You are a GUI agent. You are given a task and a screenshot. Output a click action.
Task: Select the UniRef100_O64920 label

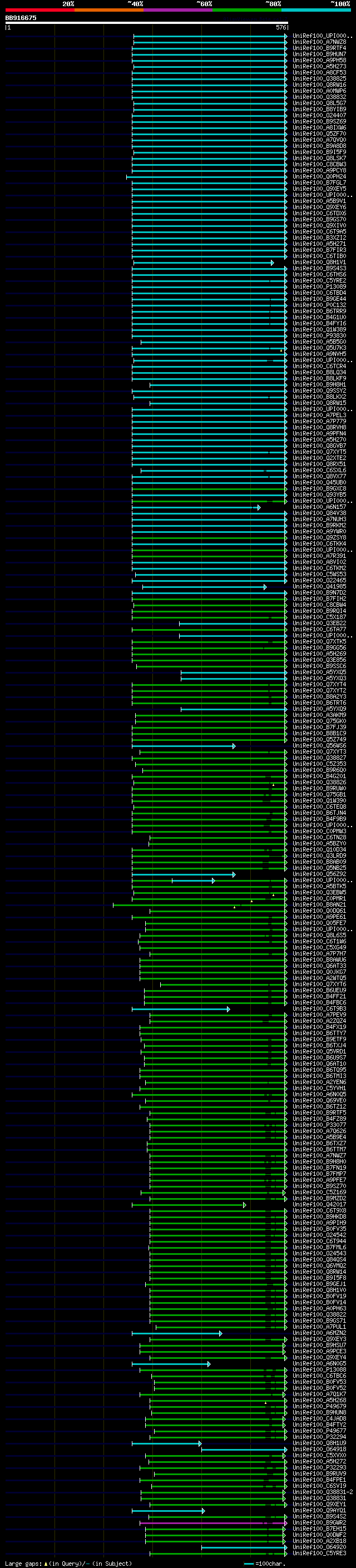click(x=319, y=1547)
